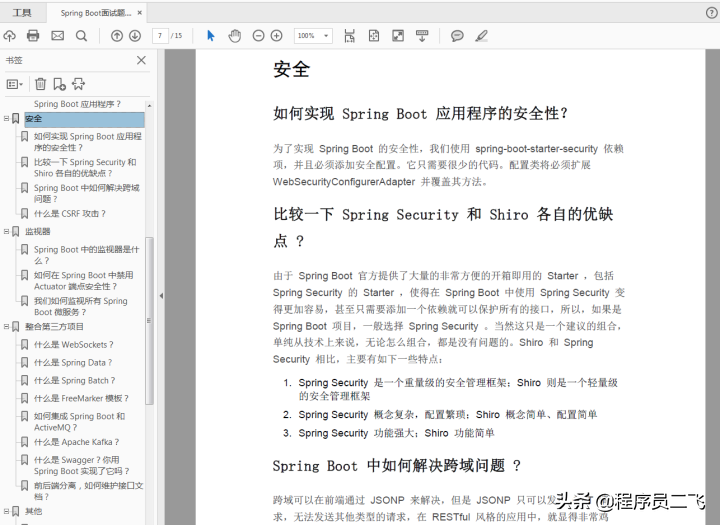
Task: Open bookmark Spring Boot 中如何解决跨域问题
Action: click(86, 193)
